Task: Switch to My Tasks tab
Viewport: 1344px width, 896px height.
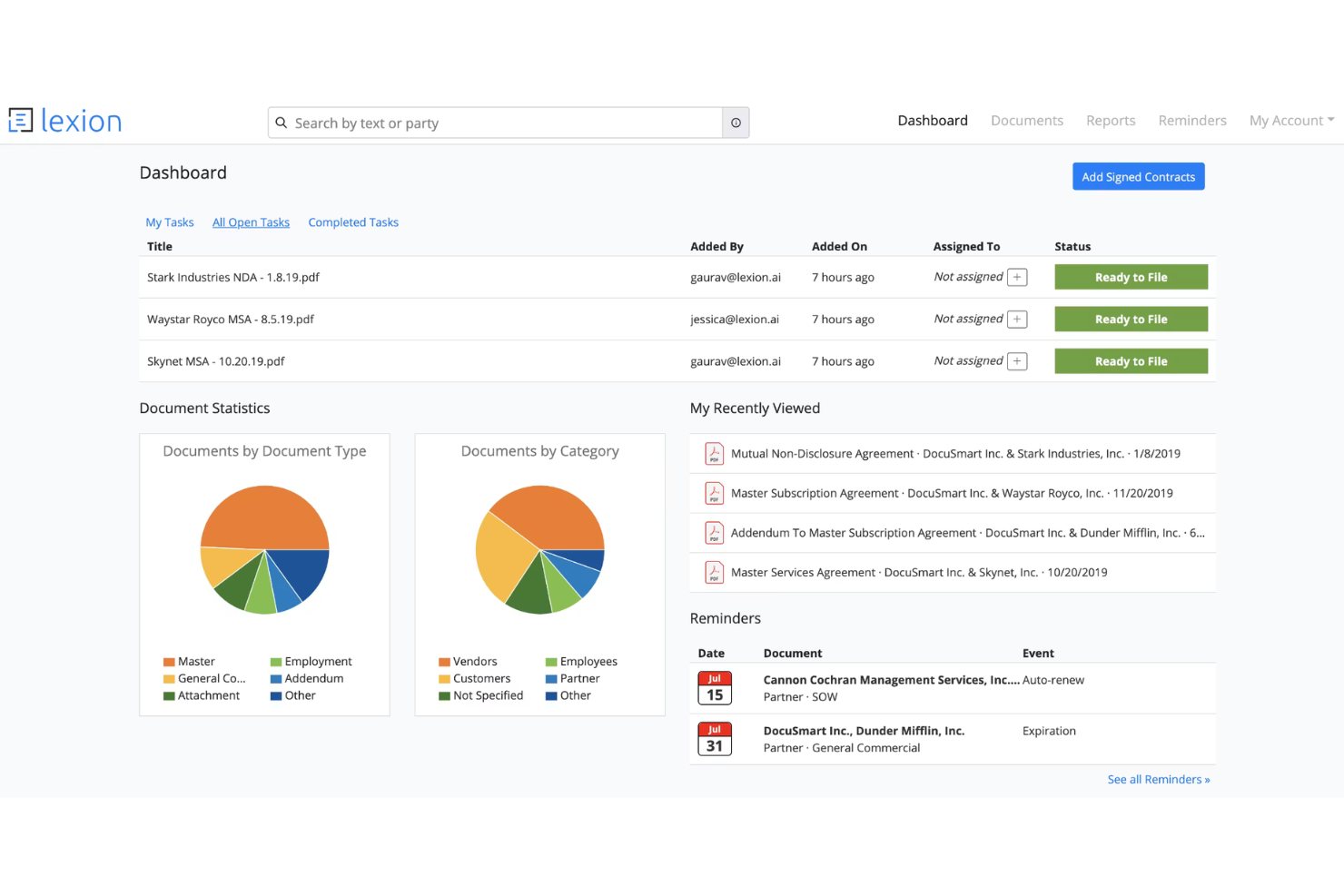Action: (x=170, y=222)
